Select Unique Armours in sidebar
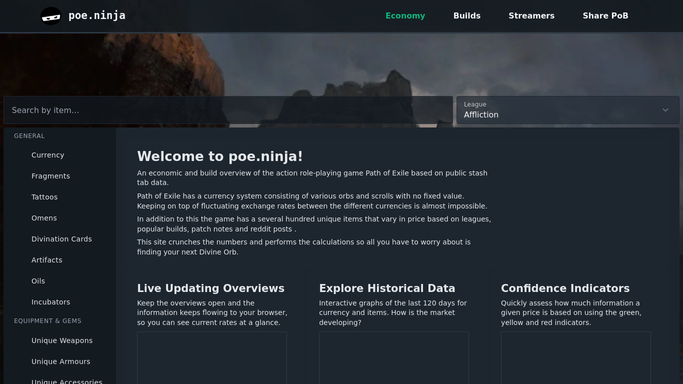This screenshot has width=683, height=384. 60,361
